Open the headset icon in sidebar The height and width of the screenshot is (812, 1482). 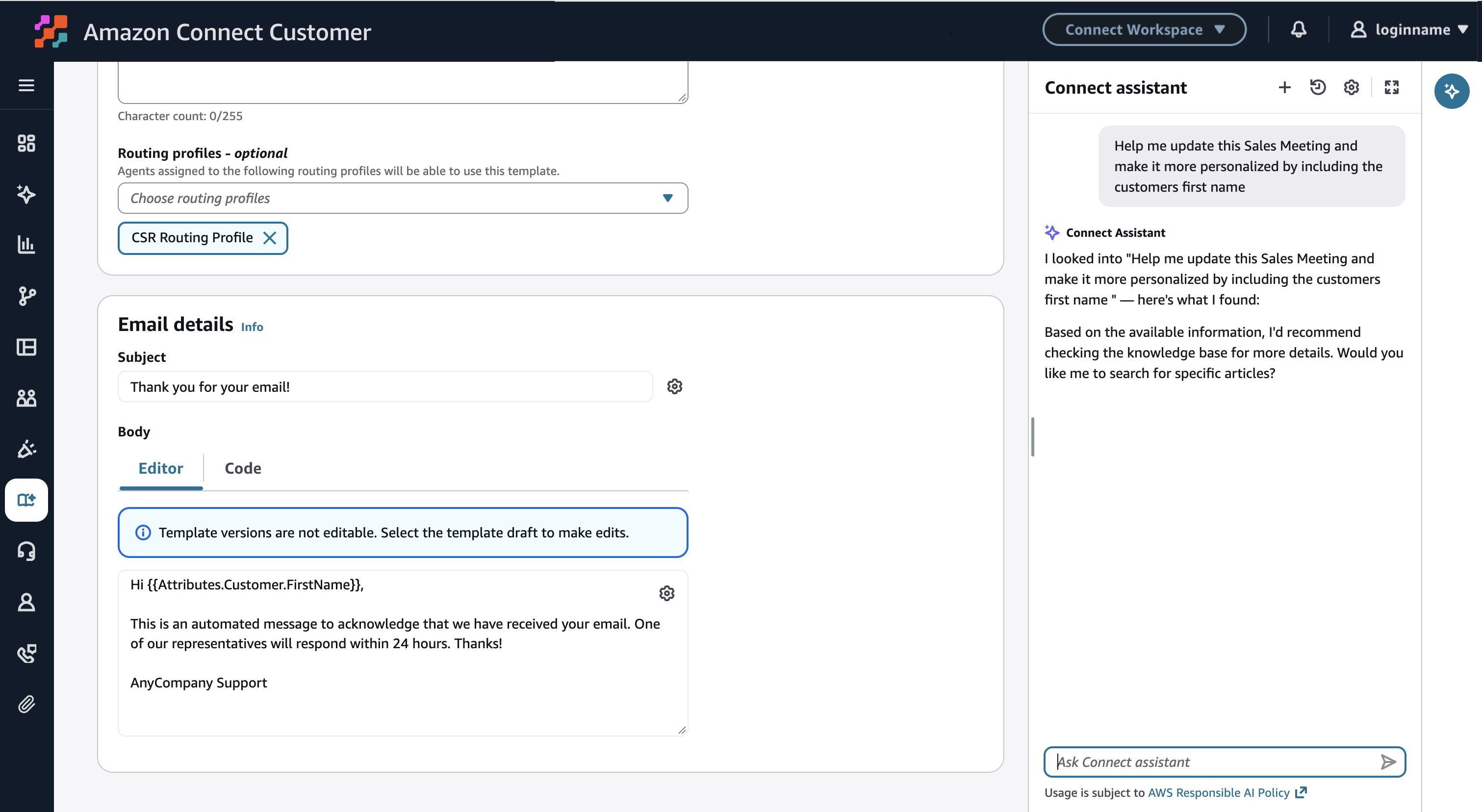[x=26, y=551]
